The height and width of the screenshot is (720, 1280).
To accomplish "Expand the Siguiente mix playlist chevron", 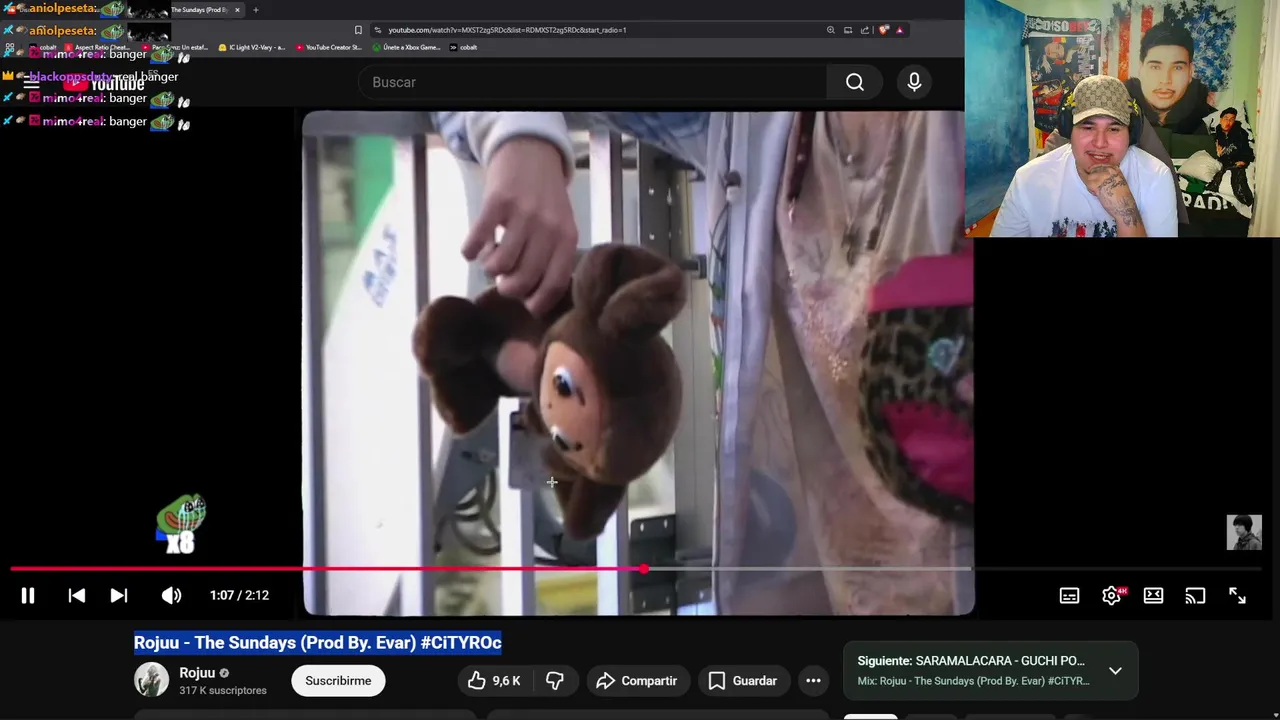I will click(1115, 671).
